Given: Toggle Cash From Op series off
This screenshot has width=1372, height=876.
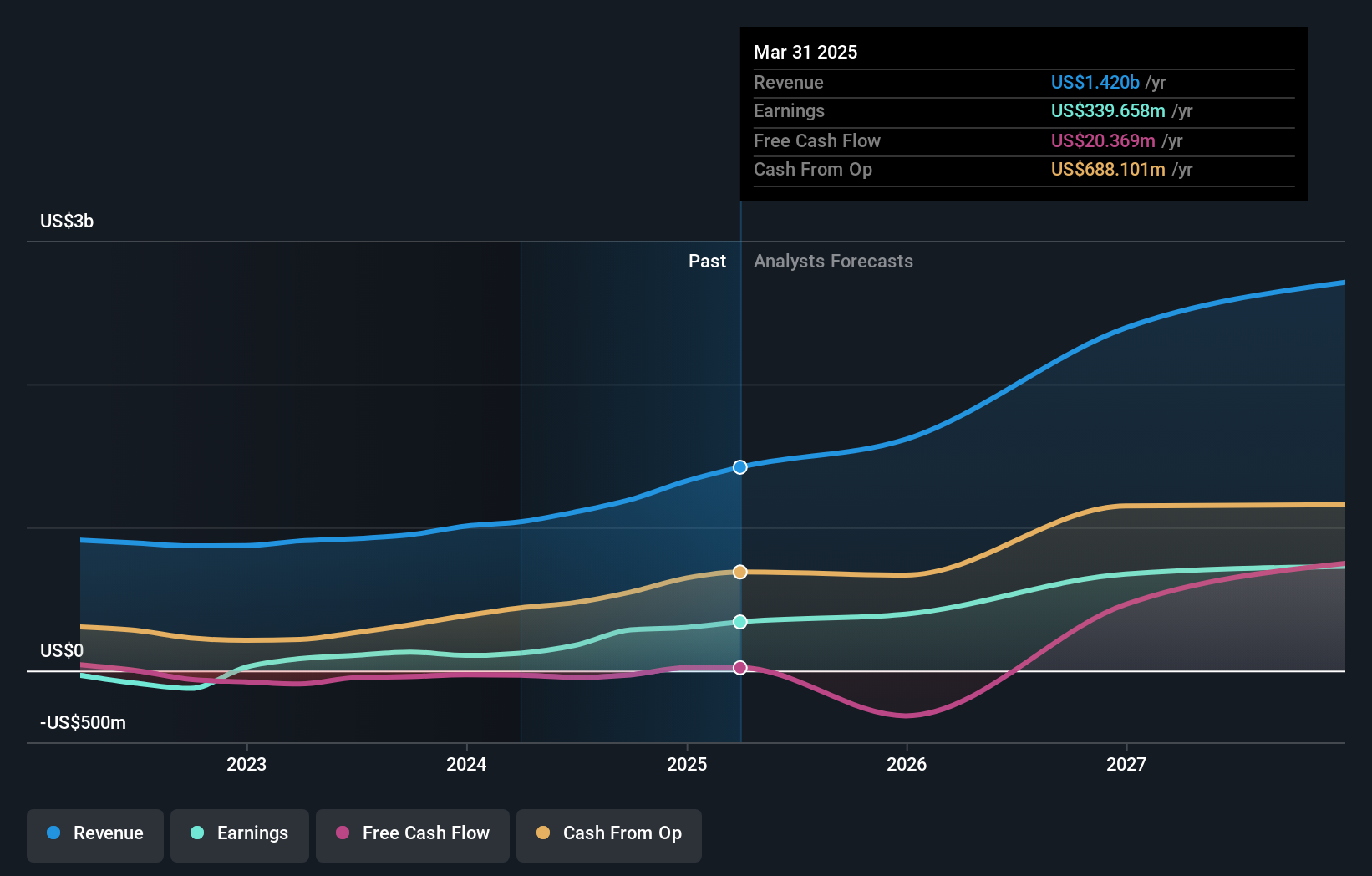Looking at the screenshot, I should point(608,833).
